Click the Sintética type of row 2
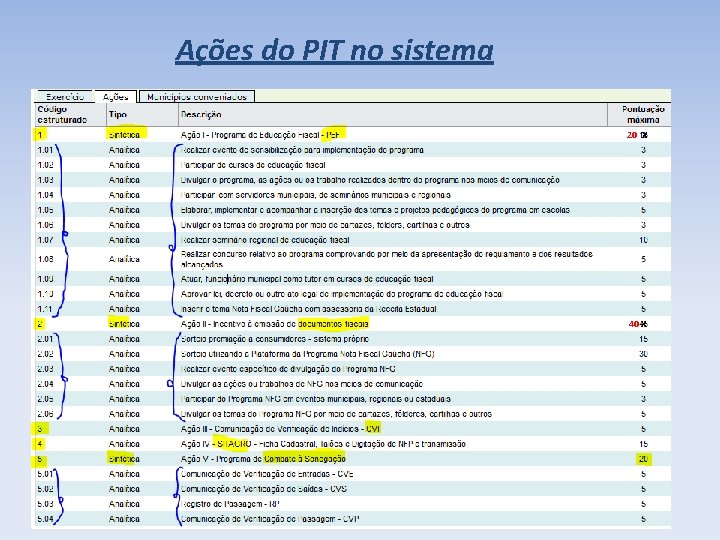The height and width of the screenshot is (540, 720). (124, 324)
